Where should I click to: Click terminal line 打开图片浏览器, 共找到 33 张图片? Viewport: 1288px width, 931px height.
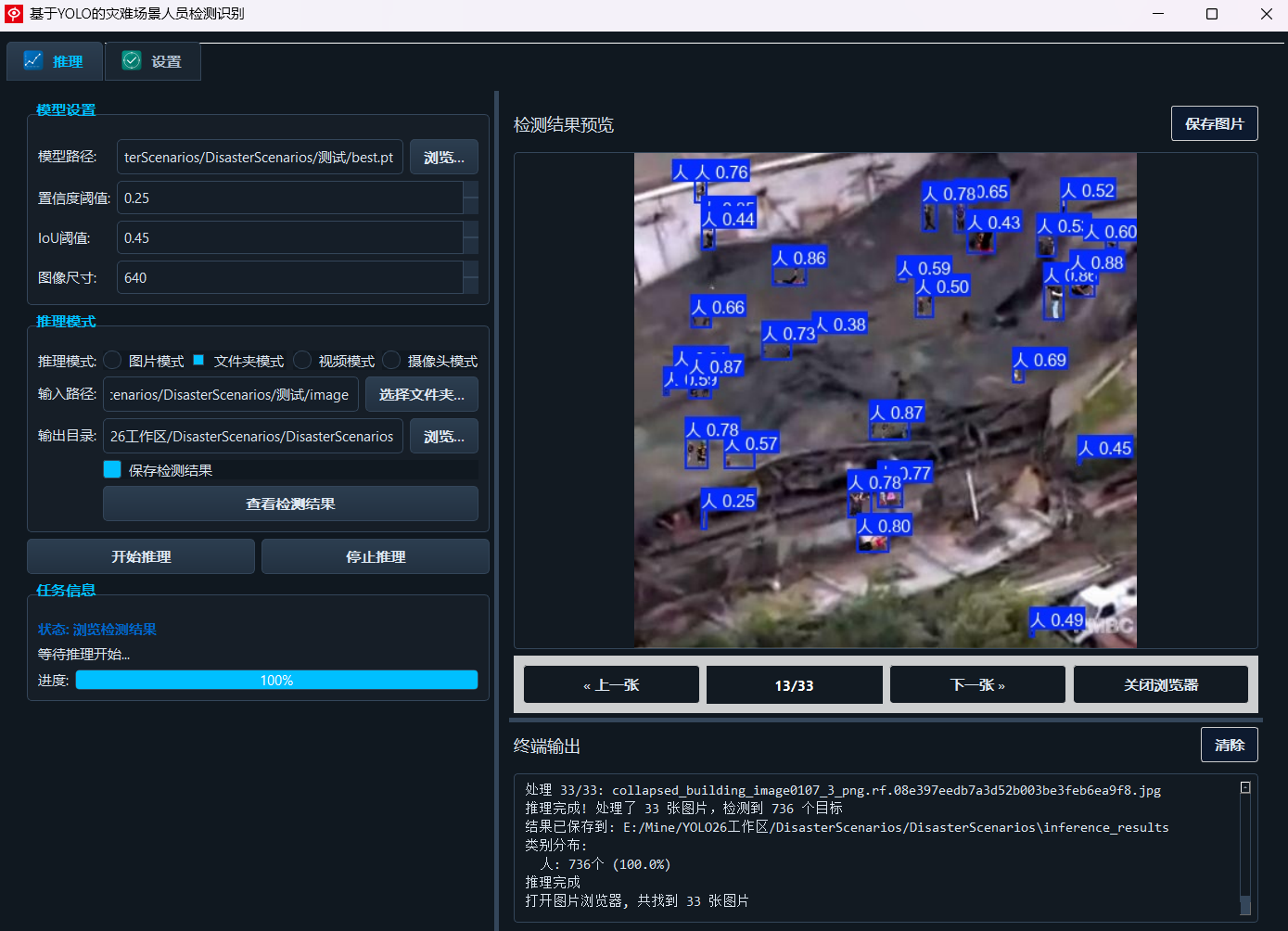pyautogui.click(x=637, y=901)
